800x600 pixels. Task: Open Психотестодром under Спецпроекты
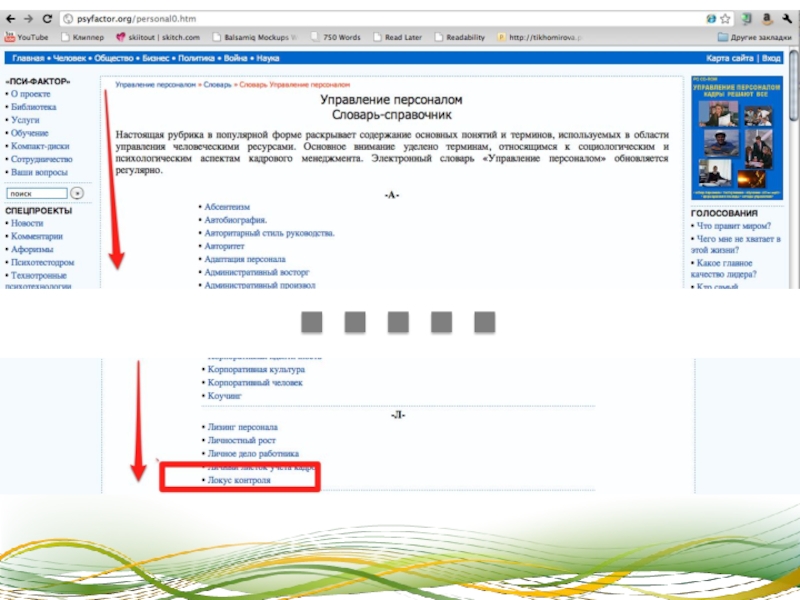coord(42,262)
